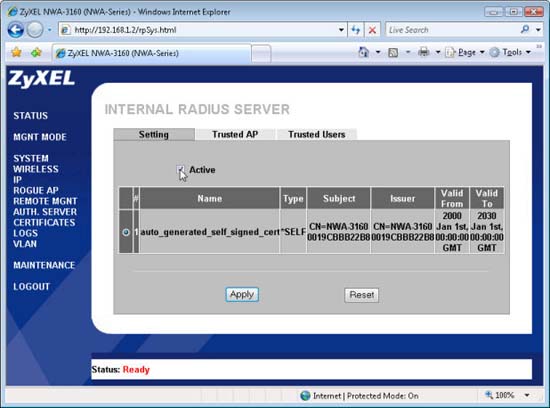Expand the Print options dropdown arrow
550x408 pixels.
click(438, 52)
